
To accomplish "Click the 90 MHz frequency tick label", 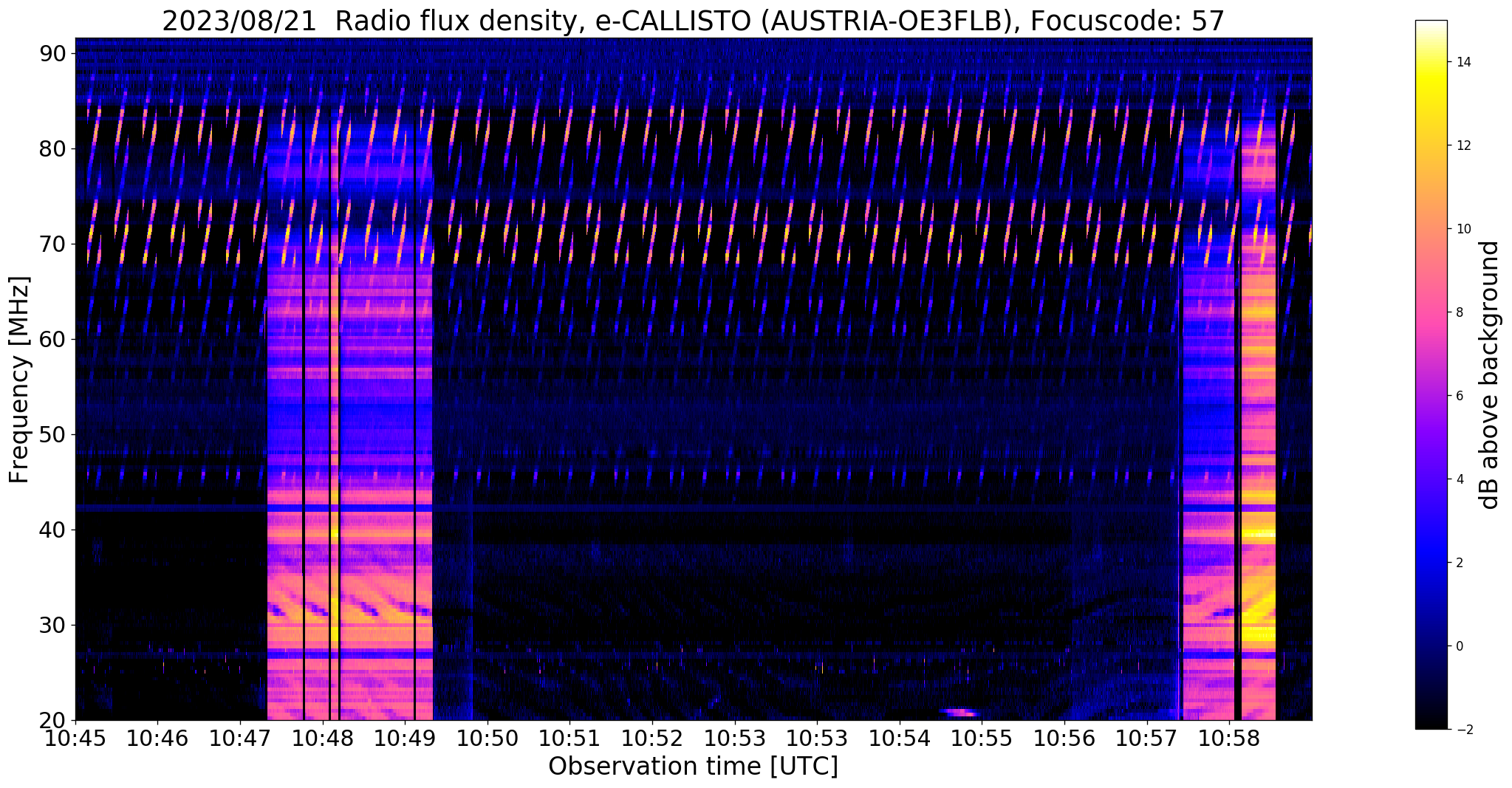I will [x=54, y=54].
